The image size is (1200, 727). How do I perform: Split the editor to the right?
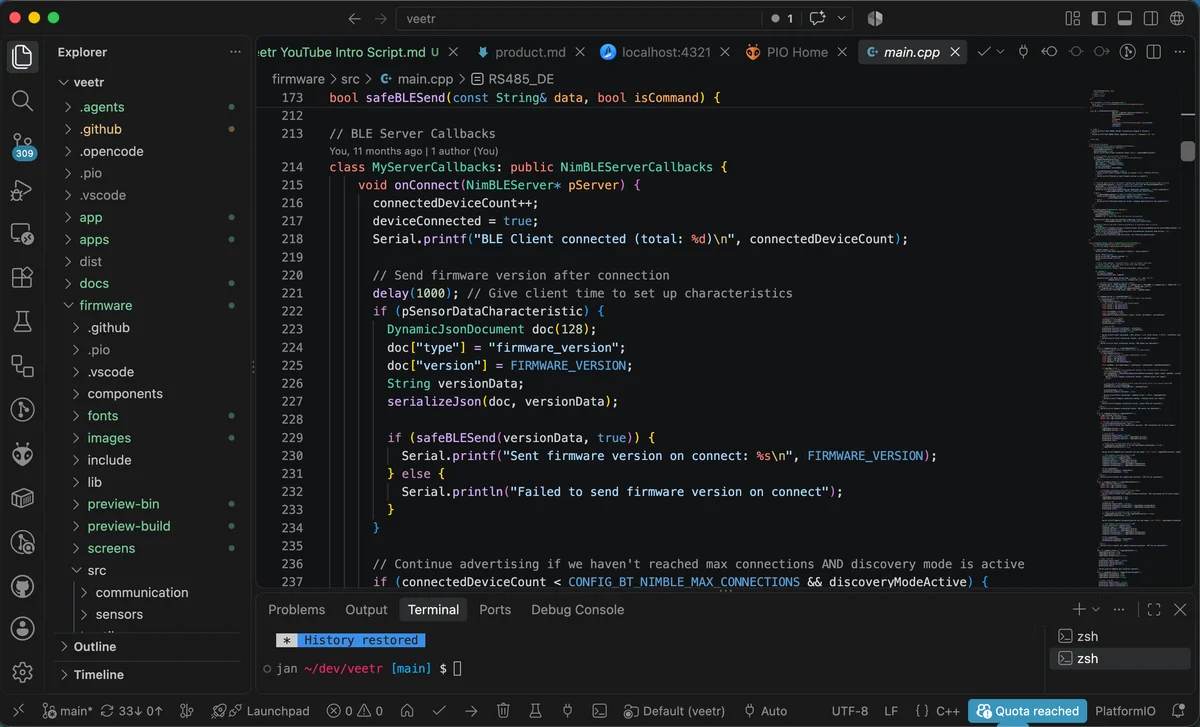click(x=1153, y=52)
